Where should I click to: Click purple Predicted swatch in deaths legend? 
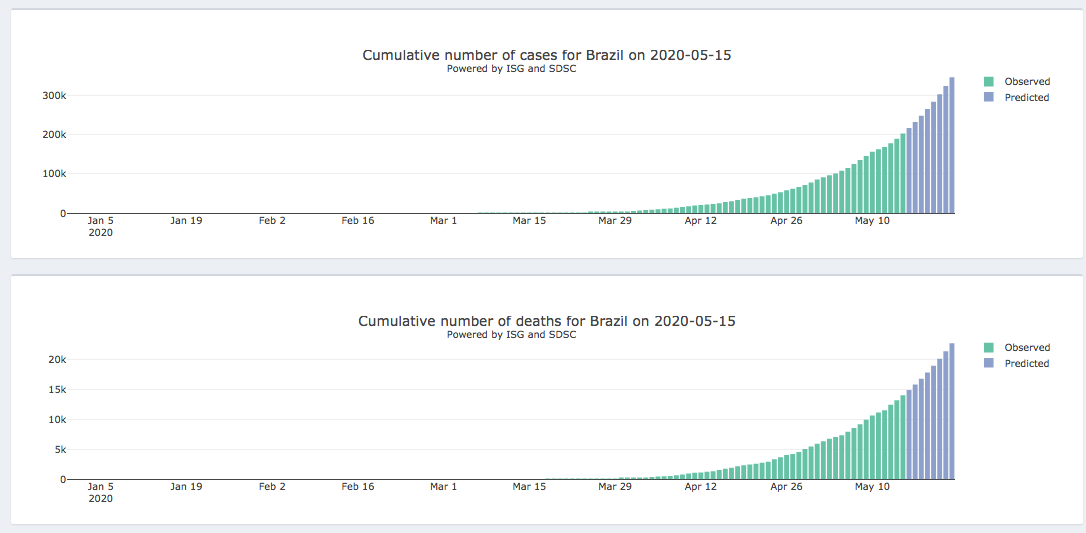(x=989, y=364)
